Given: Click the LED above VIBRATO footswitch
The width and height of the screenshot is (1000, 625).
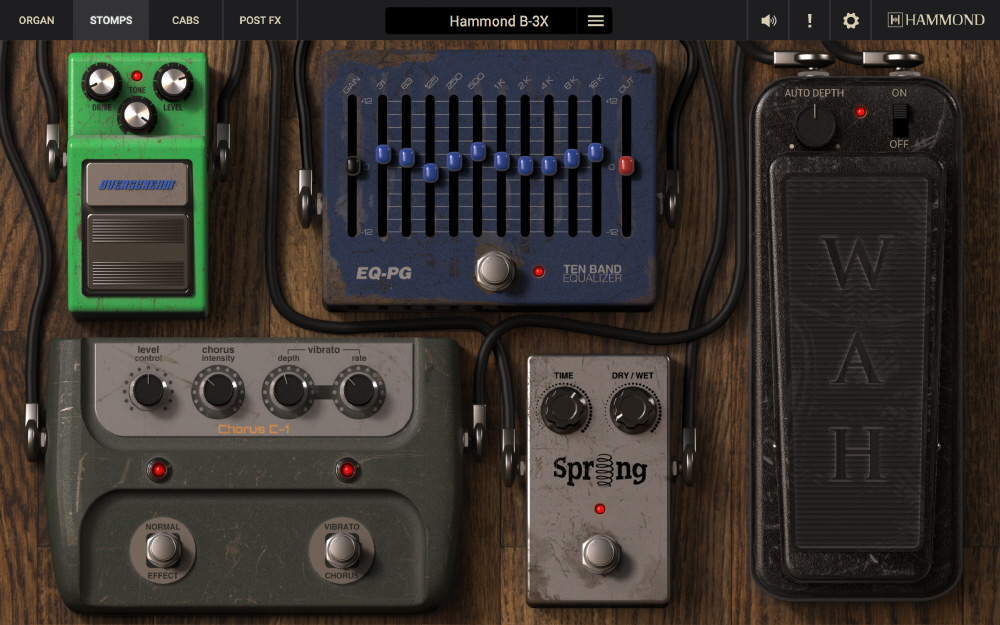Looking at the screenshot, I should pyautogui.click(x=347, y=471).
